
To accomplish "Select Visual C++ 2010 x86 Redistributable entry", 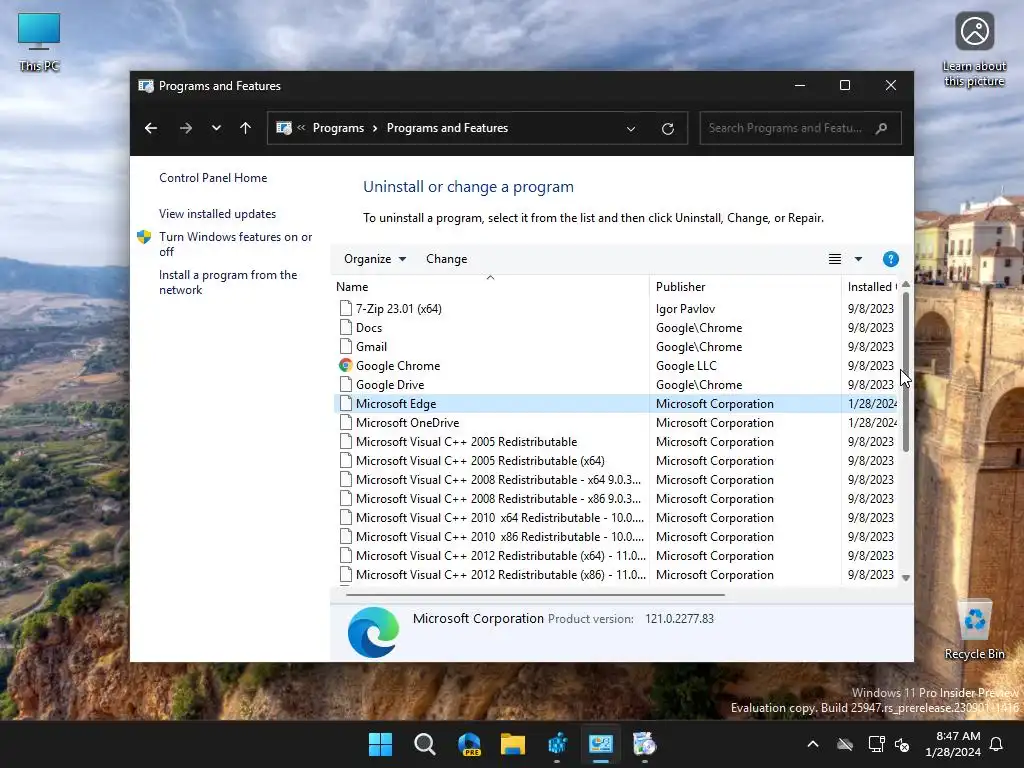I will [500, 537].
